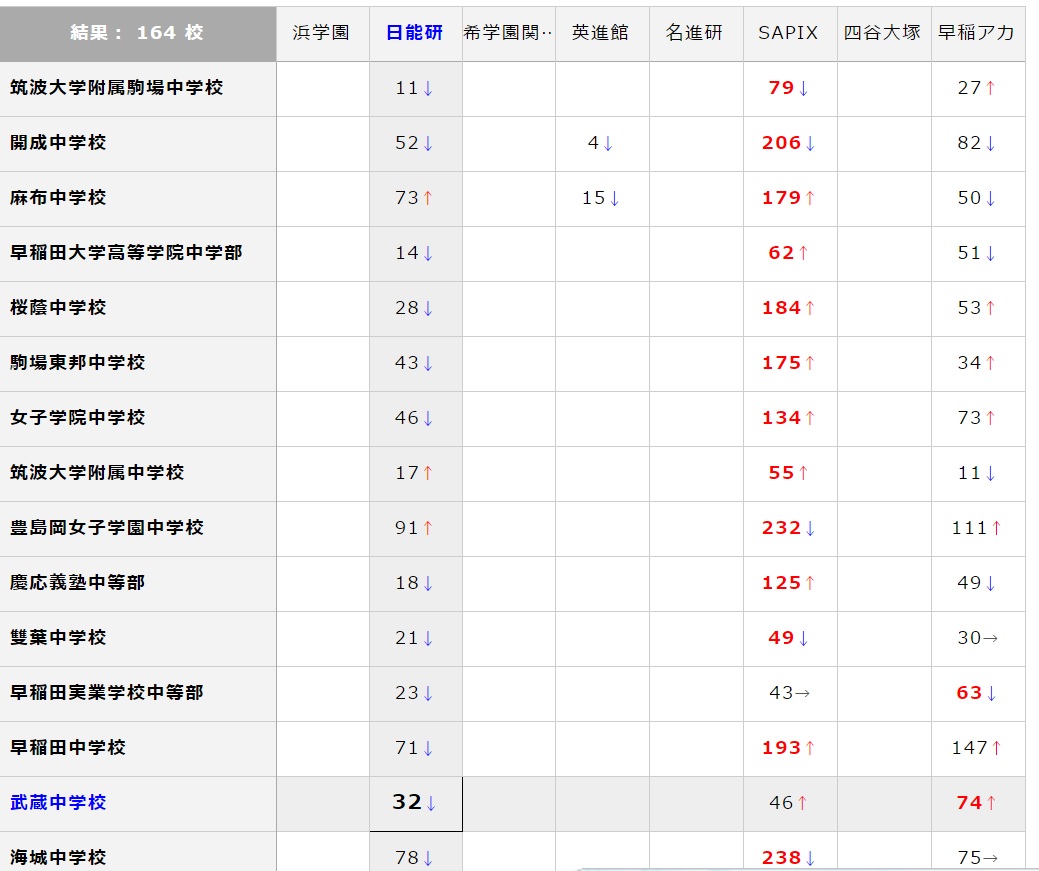Select the SAPIX column header
This screenshot has height=871, width=1039.
pyautogui.click(x=788, y=33)
